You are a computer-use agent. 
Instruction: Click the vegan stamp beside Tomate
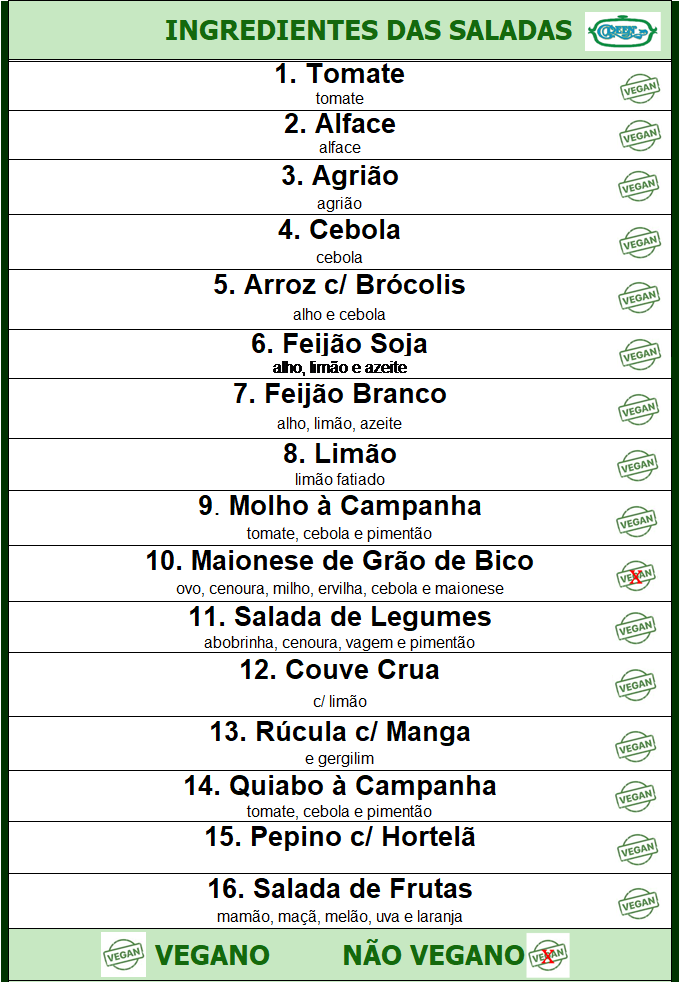[638, 89]
